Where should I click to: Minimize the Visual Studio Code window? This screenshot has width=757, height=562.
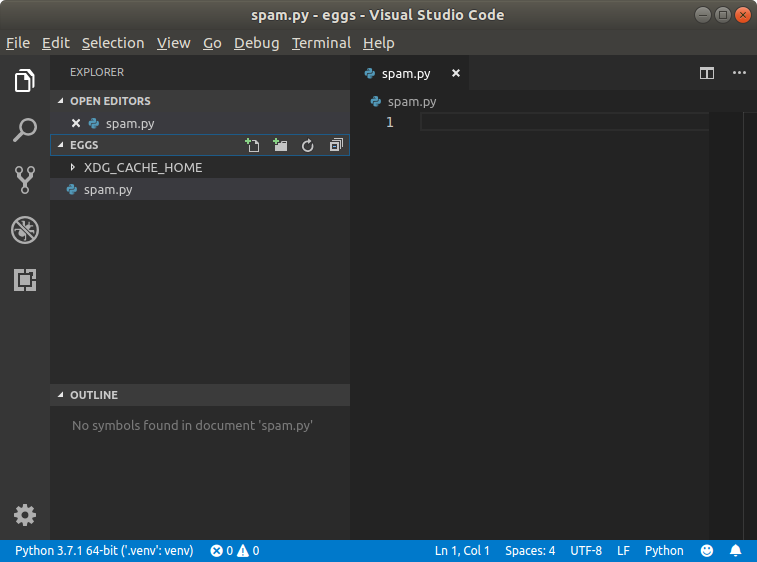coord(702,15)
